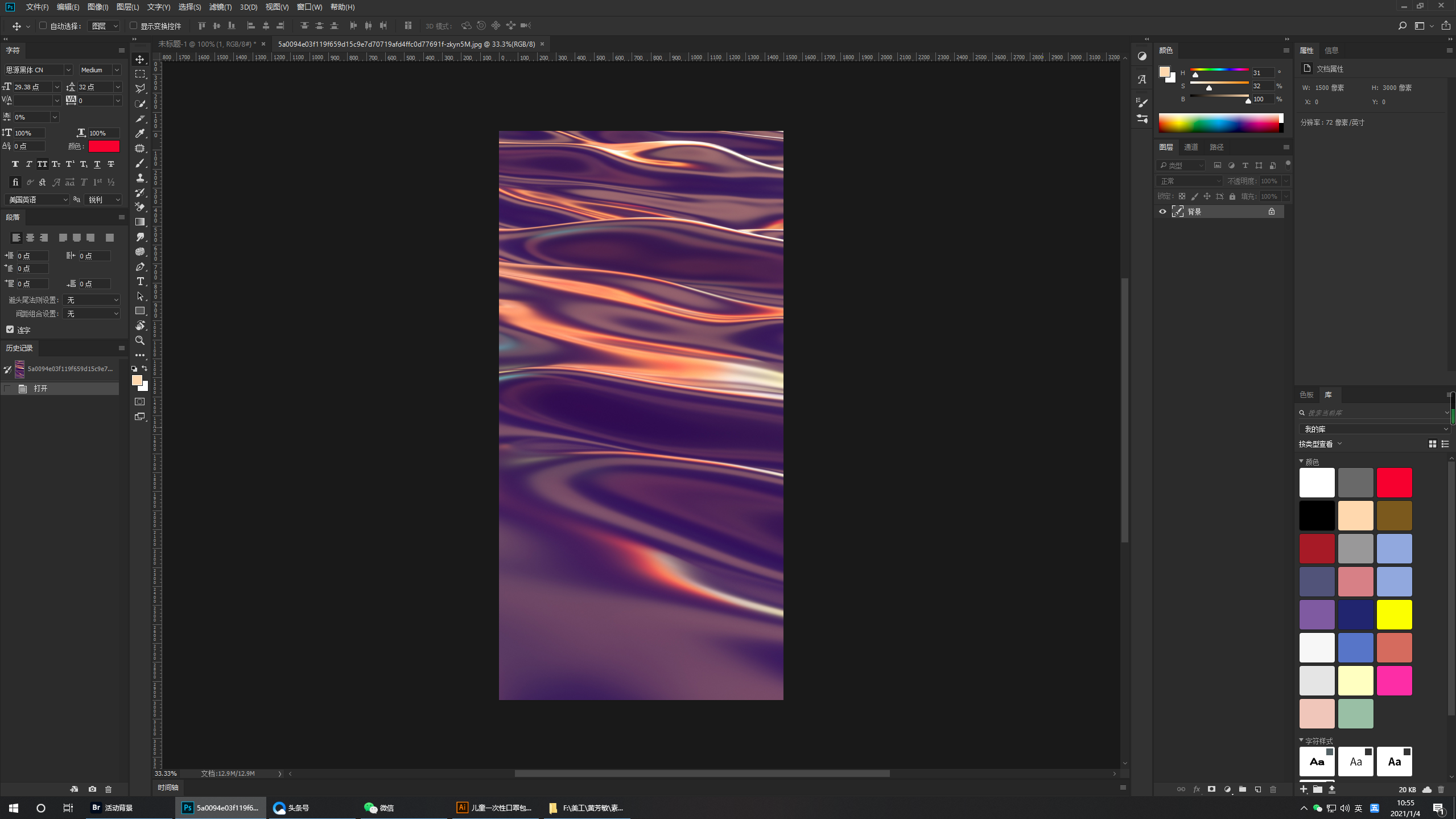Collapse the 颜色 section in Libraries
This screenshot has width=1456, height=819.
click(1301, 462)
